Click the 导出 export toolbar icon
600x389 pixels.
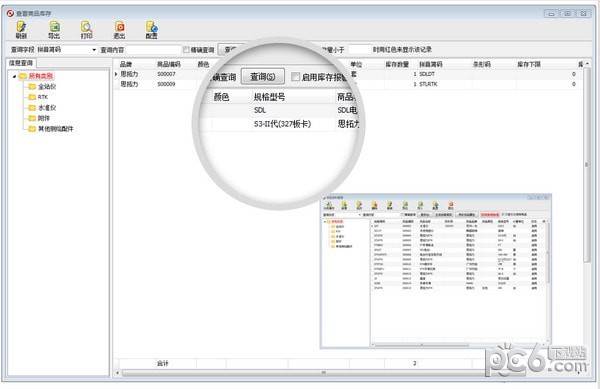pyautogui.click(x=54, y=30)
